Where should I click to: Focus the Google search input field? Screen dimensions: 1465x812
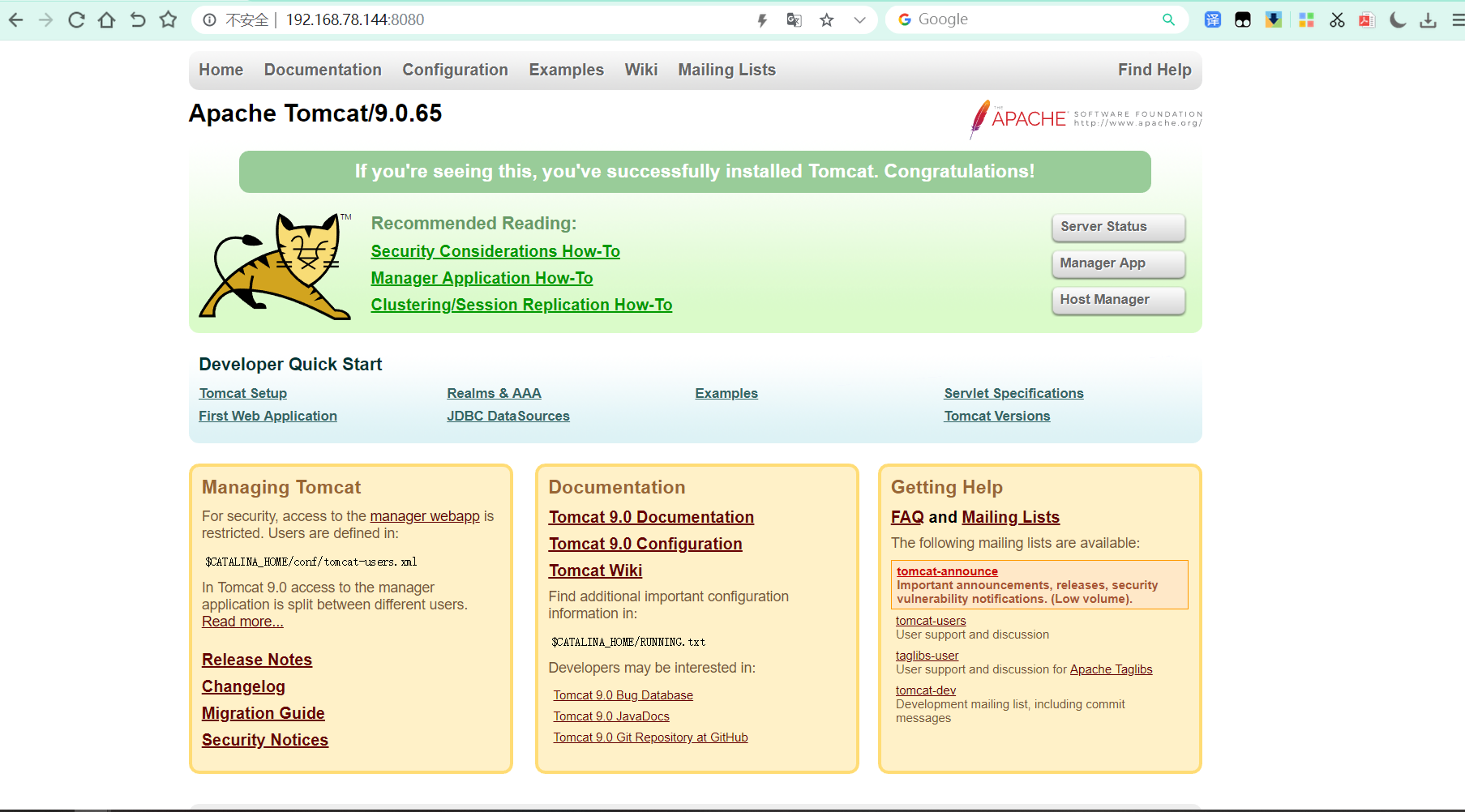1035,19
